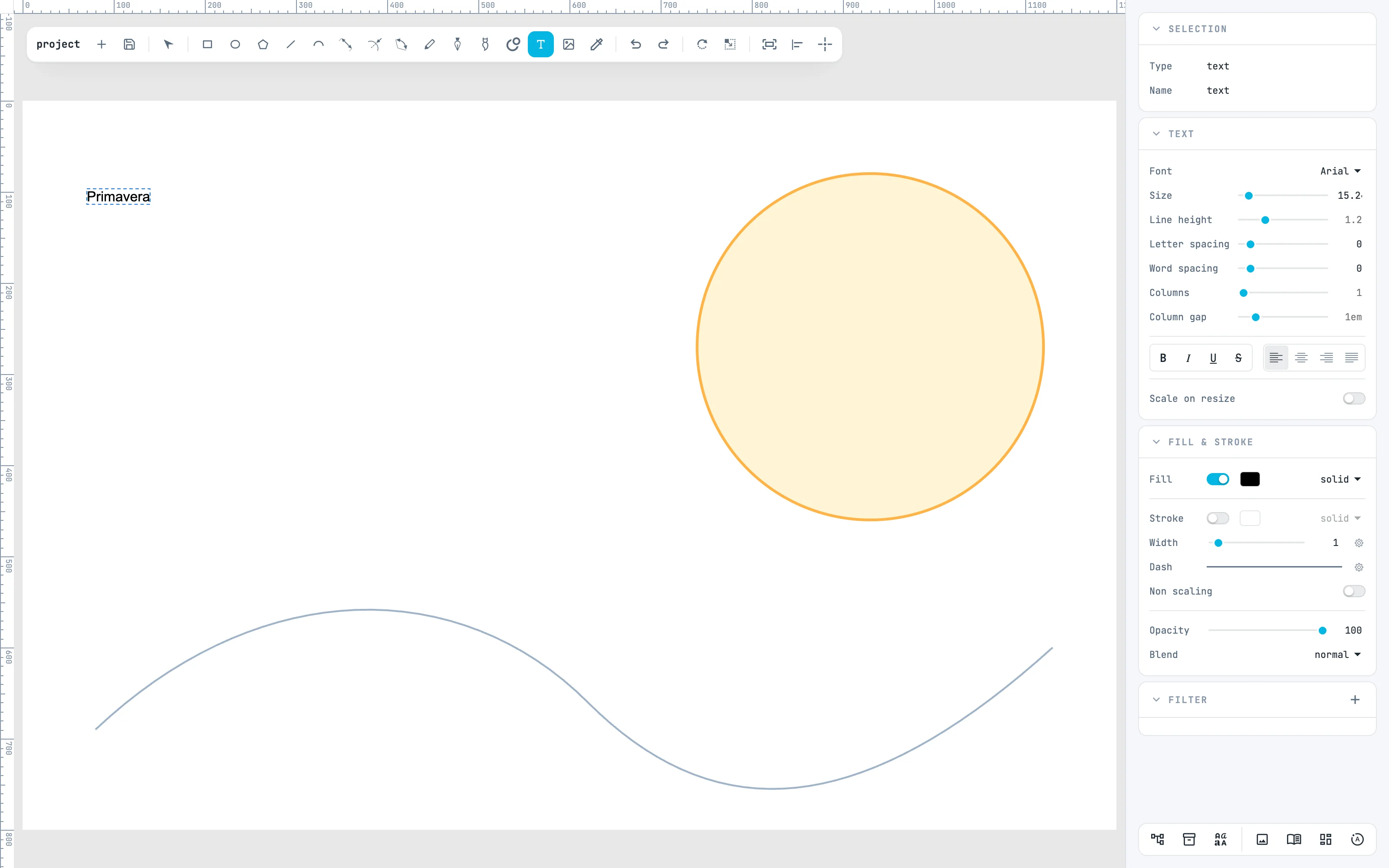The height and width of the screenshot is (868, 1389).
Task: Pick the eyedropper tool
Action: click(596, 44)
